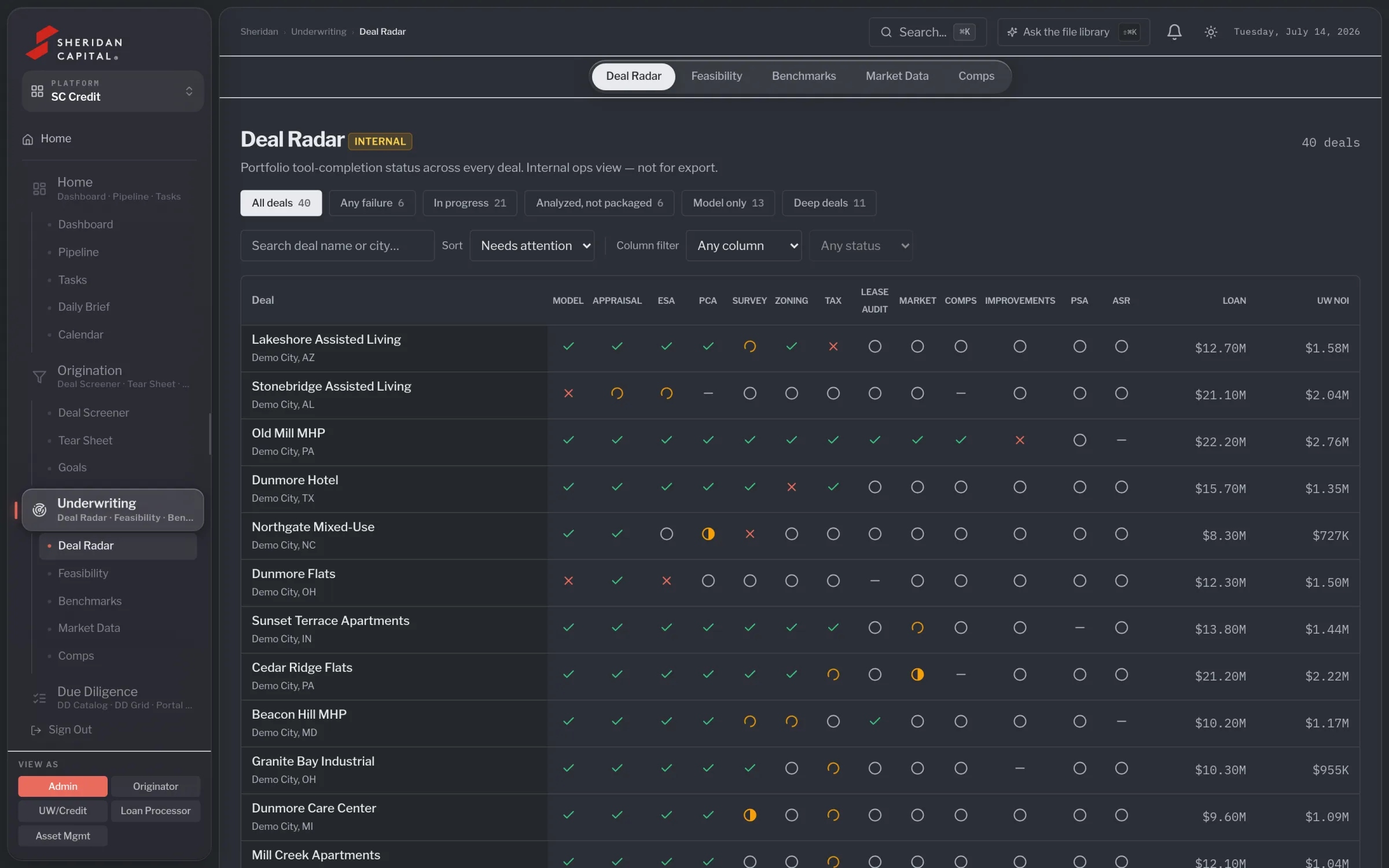Screen dimensions: 1389x868
Task: Click the failed Improvements status for Old Mill MHP
Action: click(x=1020, y=440)
